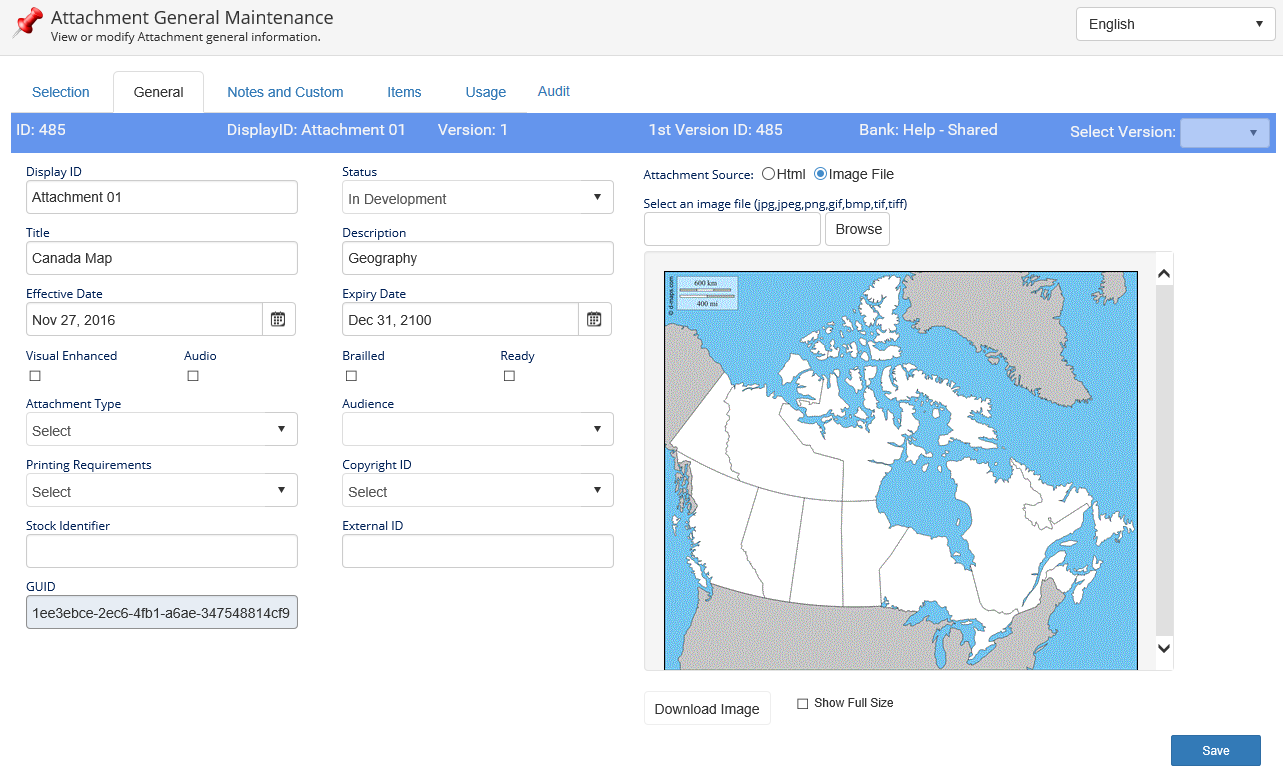Click the image preview vertical scrollbar track
The image size is (1283, 774).
[x=1164, y=460]
